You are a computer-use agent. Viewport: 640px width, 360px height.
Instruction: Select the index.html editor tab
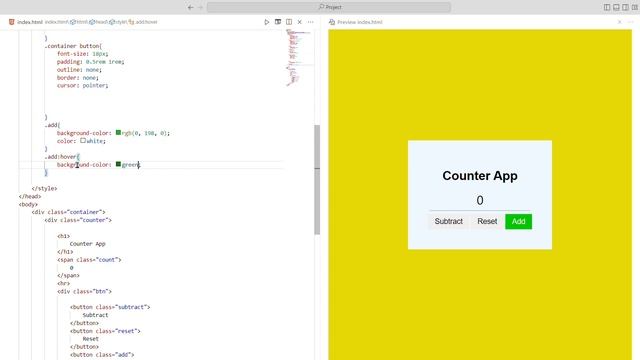(30, 22)
